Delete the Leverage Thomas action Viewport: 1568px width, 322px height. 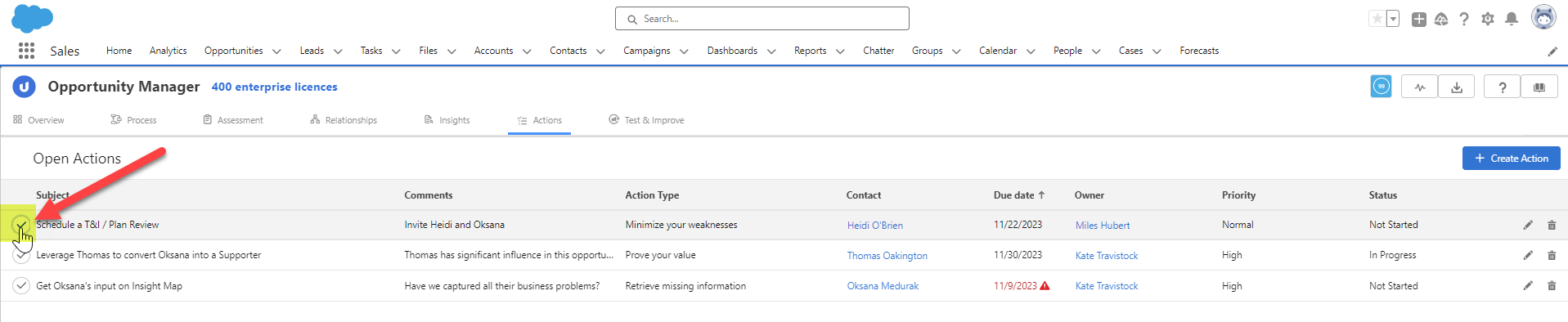[x=1552, y=255]
